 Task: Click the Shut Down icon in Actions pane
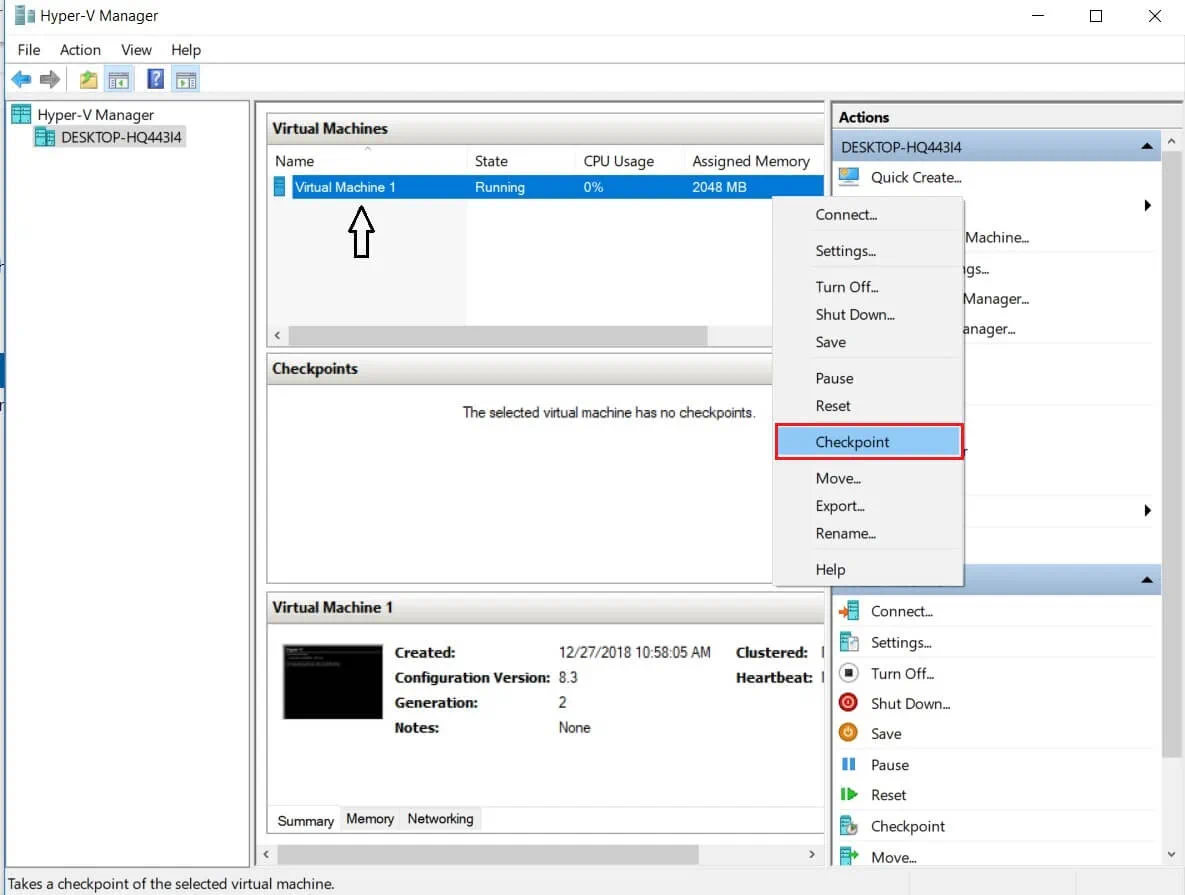tap(848, 703)
